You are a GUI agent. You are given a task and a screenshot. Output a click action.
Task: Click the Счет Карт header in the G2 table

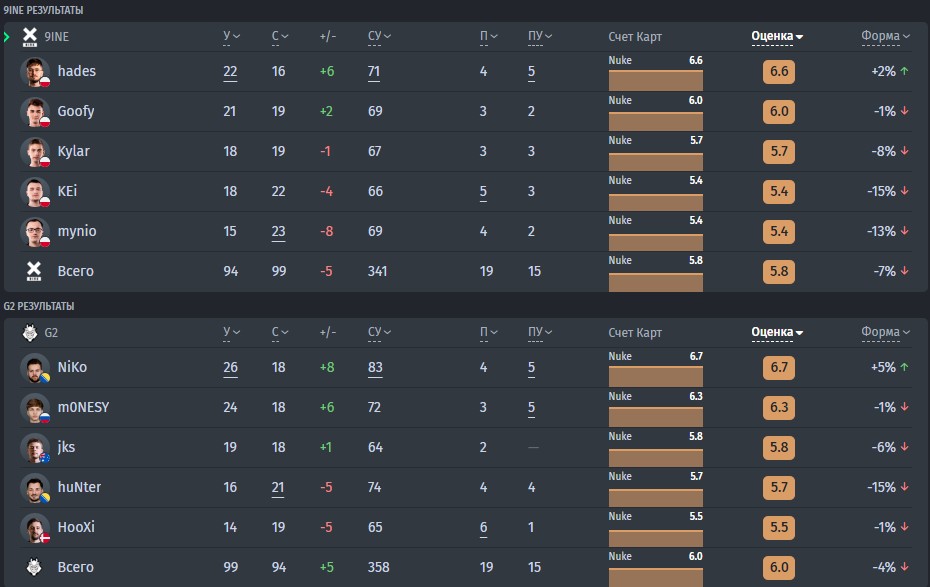635,333
